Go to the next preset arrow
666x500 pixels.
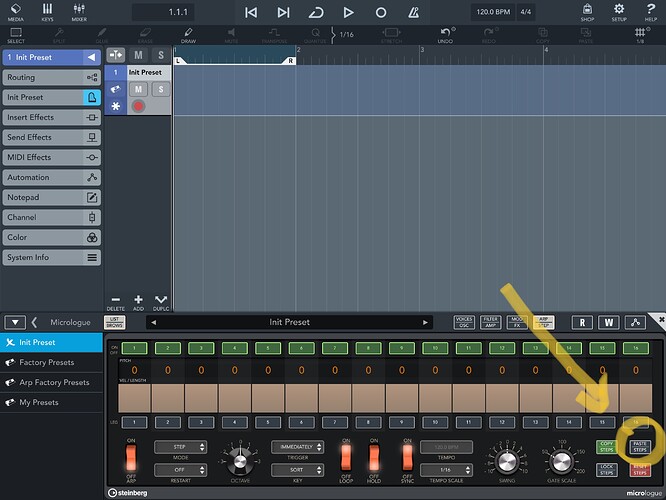coord(425,322)
